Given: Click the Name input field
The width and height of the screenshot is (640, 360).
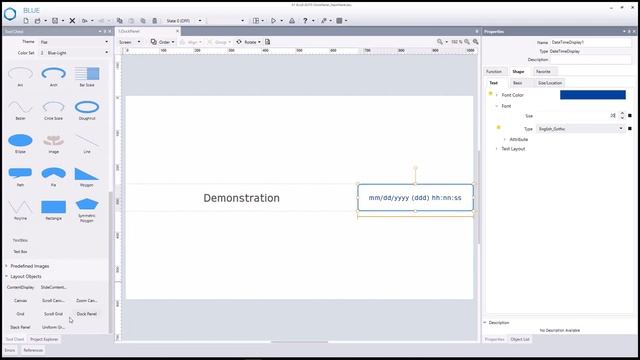Looking at the screenshot, I should (x=591, y=42).
